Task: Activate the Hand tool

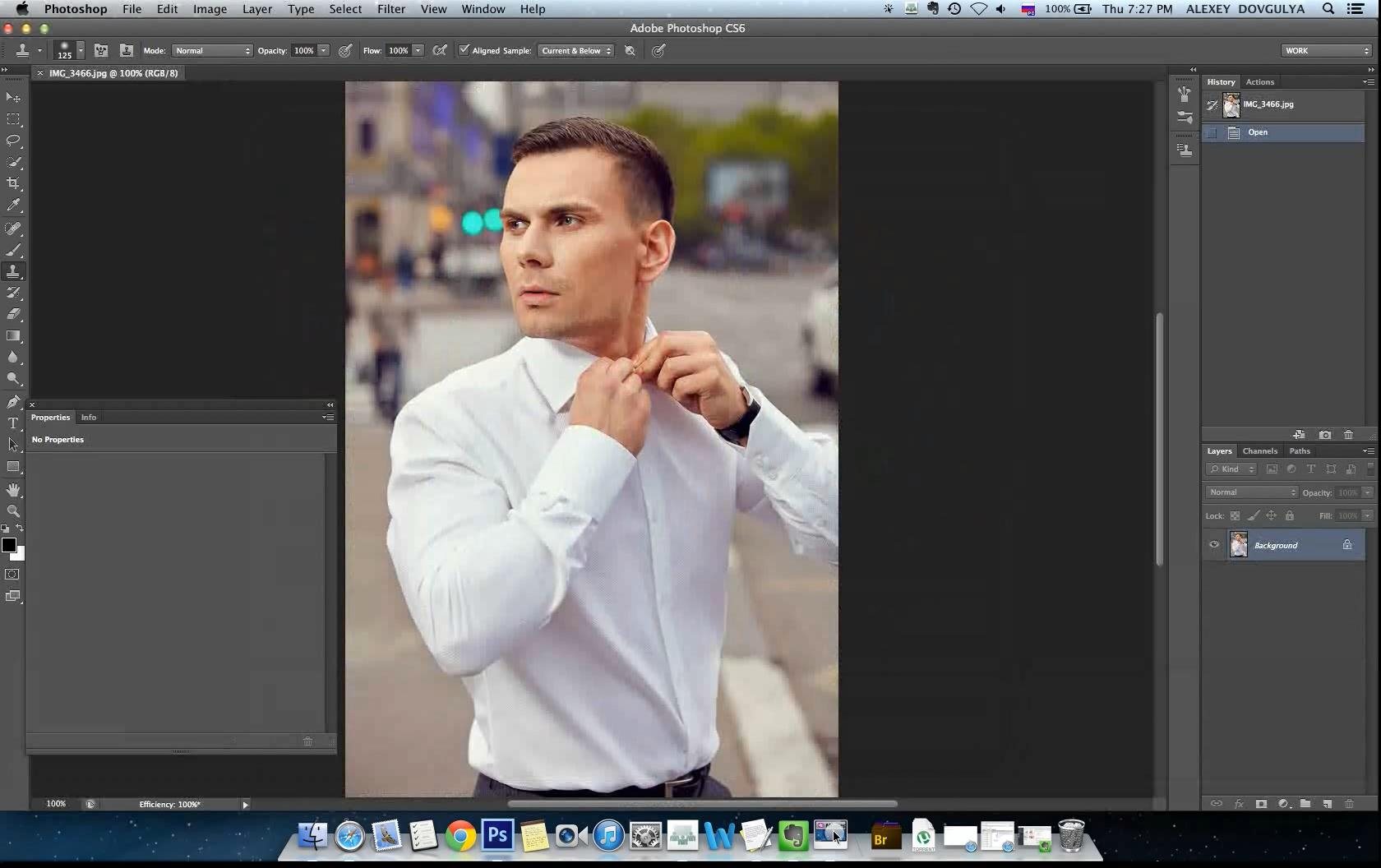Action: coord(13,490)
